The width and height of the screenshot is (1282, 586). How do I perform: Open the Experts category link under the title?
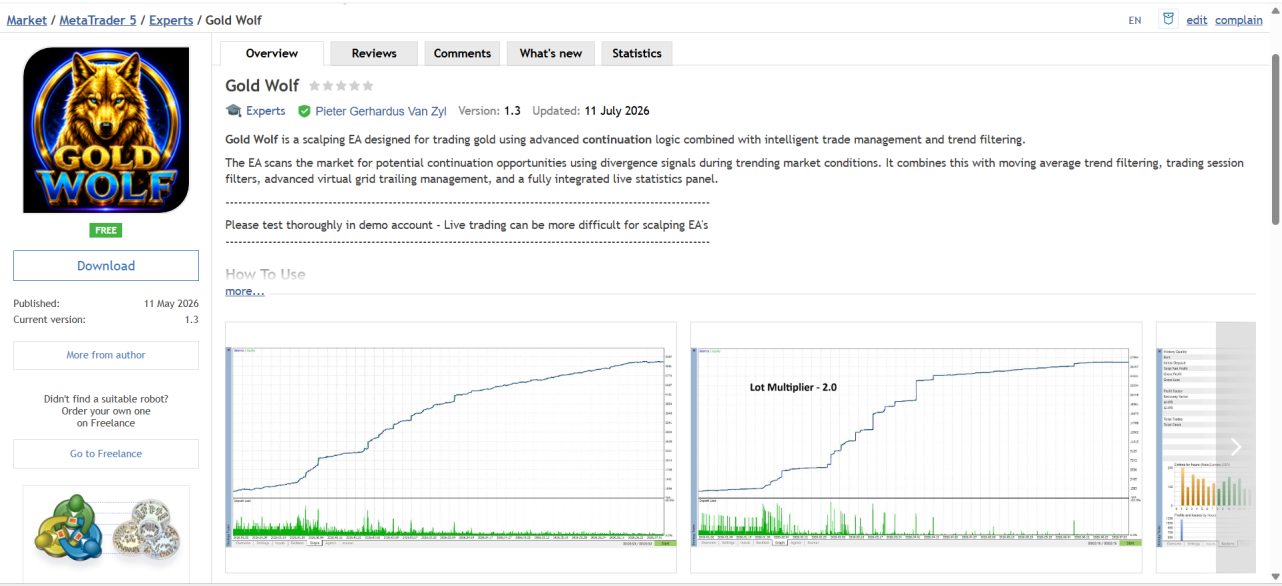pos(266,111)
